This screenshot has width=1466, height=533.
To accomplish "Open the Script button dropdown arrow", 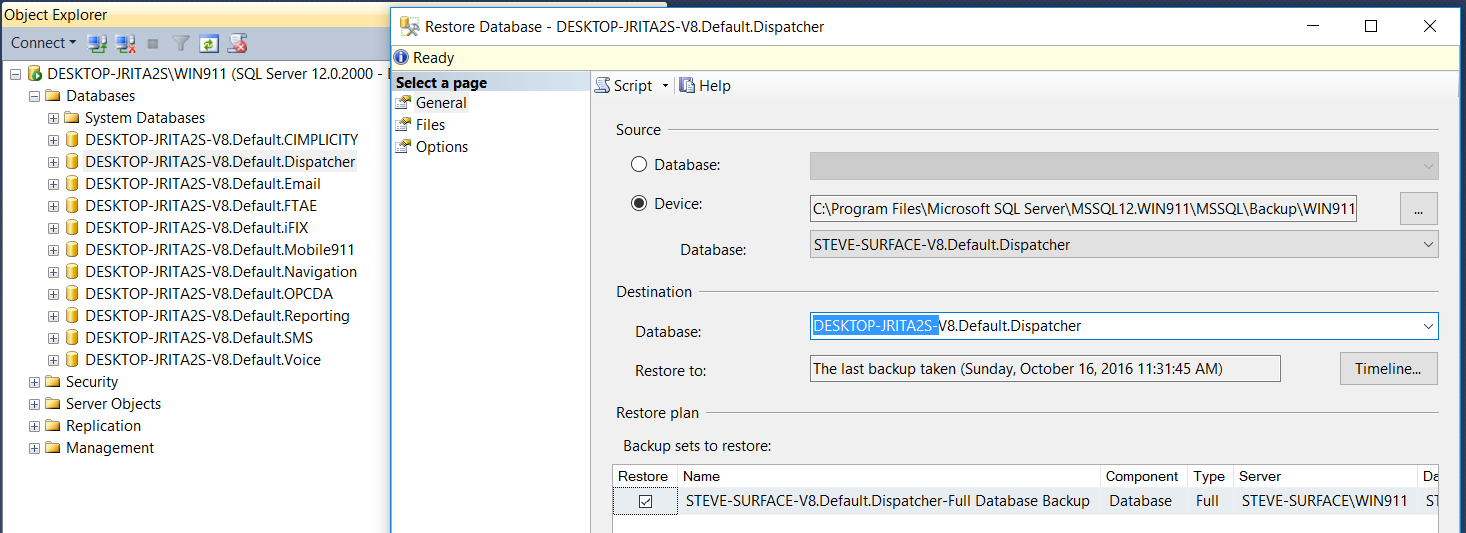I will 665,86.
